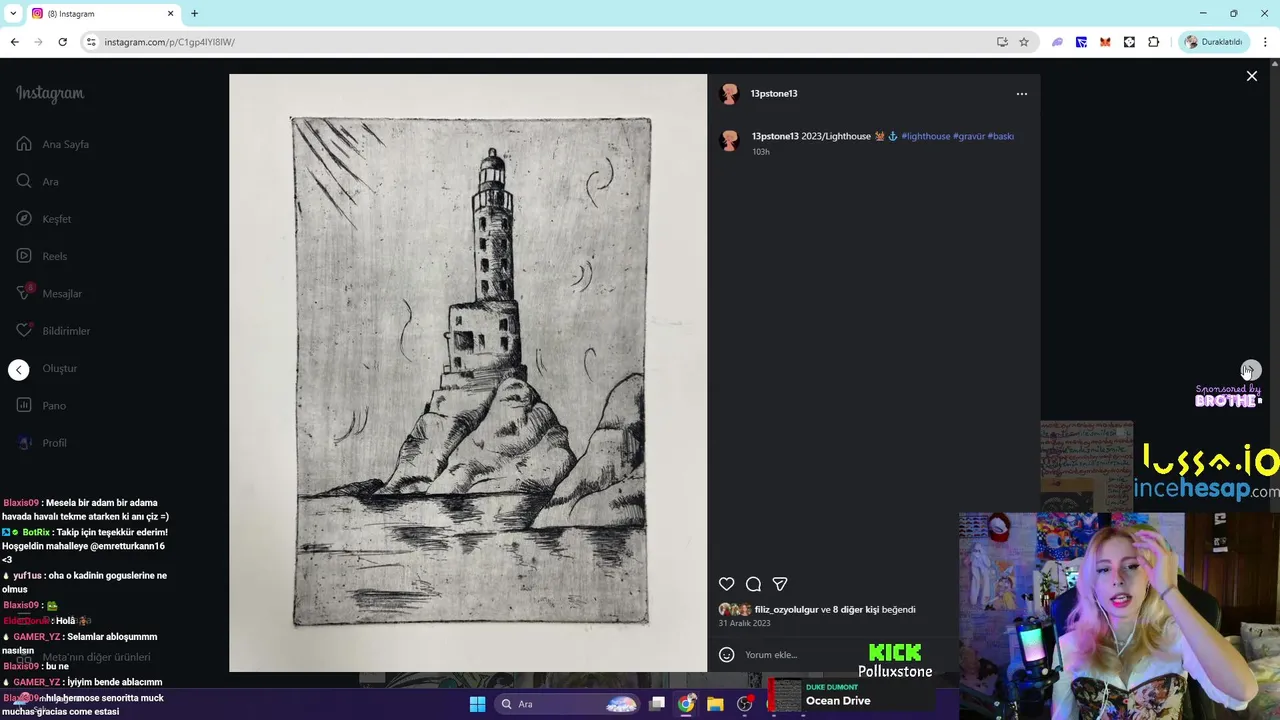Viewport: 1280px width, 720px height.
Task: Click the browser forward button
Action: (38, 42)
